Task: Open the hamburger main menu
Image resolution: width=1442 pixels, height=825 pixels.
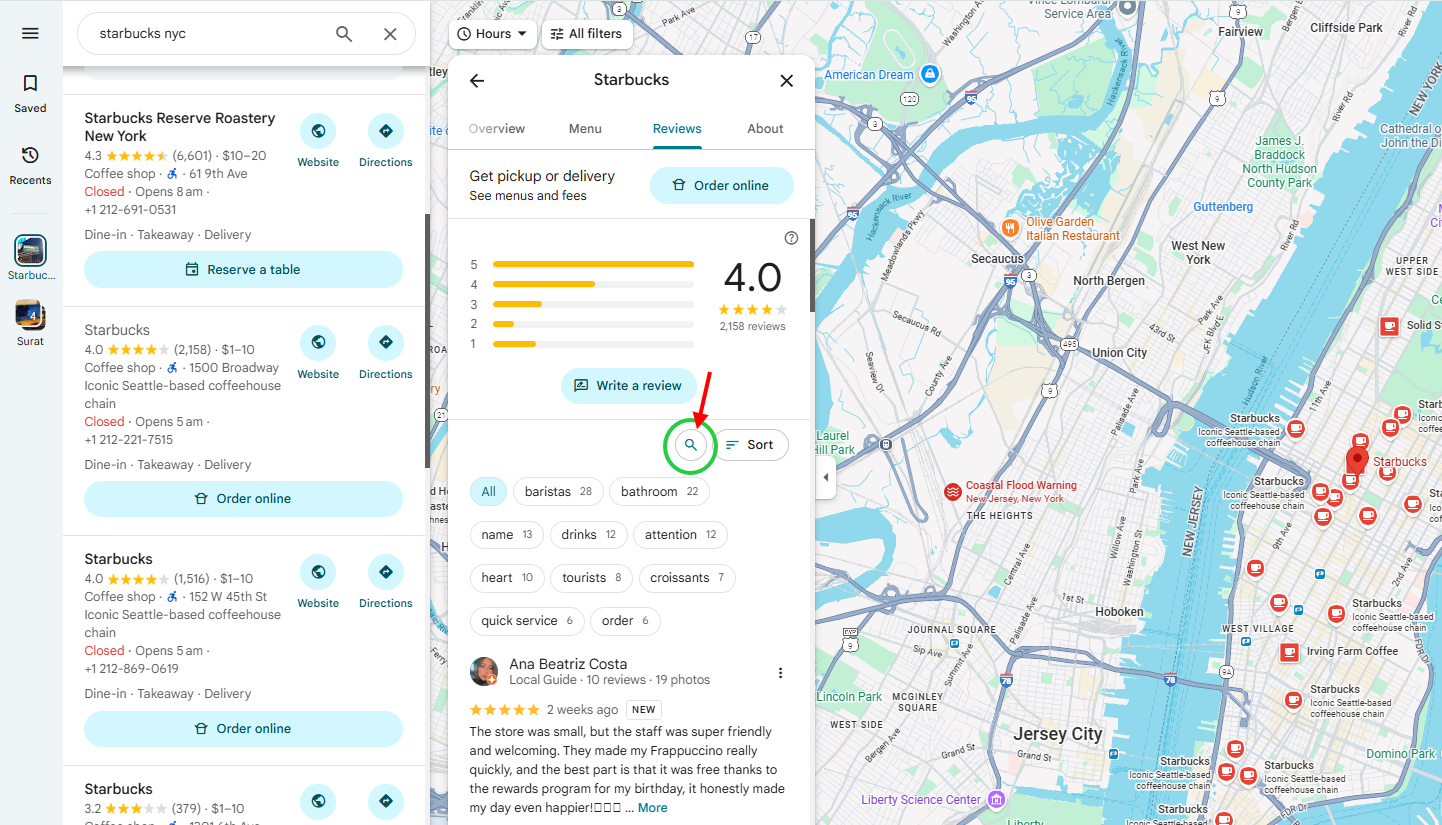Action: (30, 33)
